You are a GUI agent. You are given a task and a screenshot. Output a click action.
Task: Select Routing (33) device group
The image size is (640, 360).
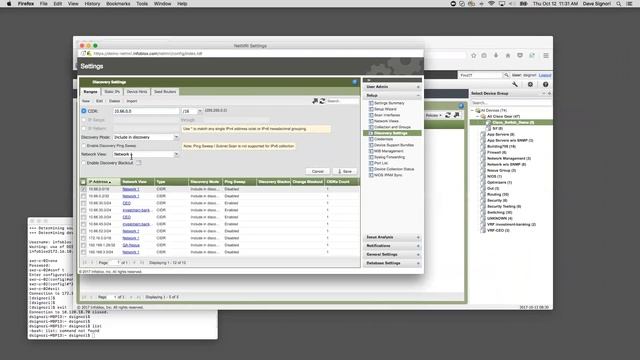pyautogui.click(x=498, y=195)
